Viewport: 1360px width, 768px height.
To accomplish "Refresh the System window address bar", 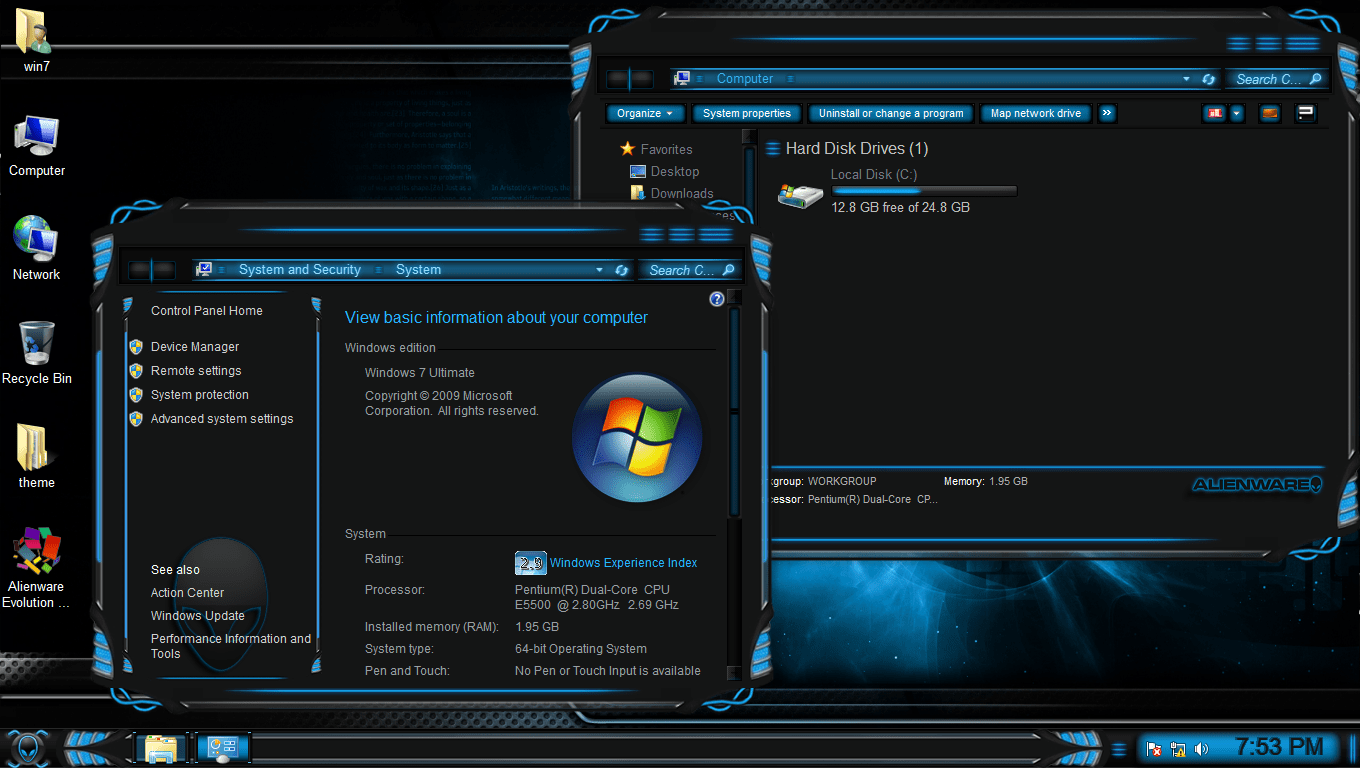I will click(x=621, y=270).
